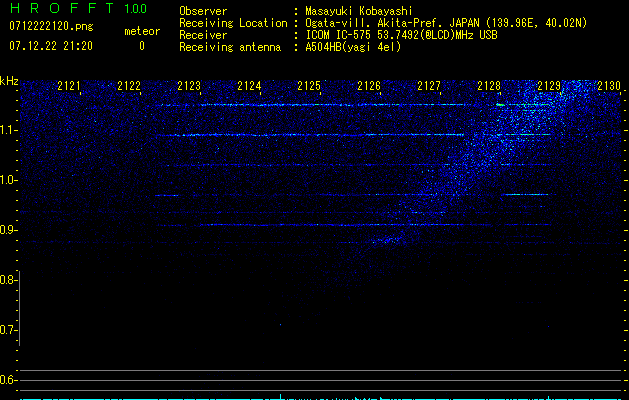Viewport: 629px width, 400px height.
Task: Select observer name Masayuki Kobayashi
Action: point(359,11)
